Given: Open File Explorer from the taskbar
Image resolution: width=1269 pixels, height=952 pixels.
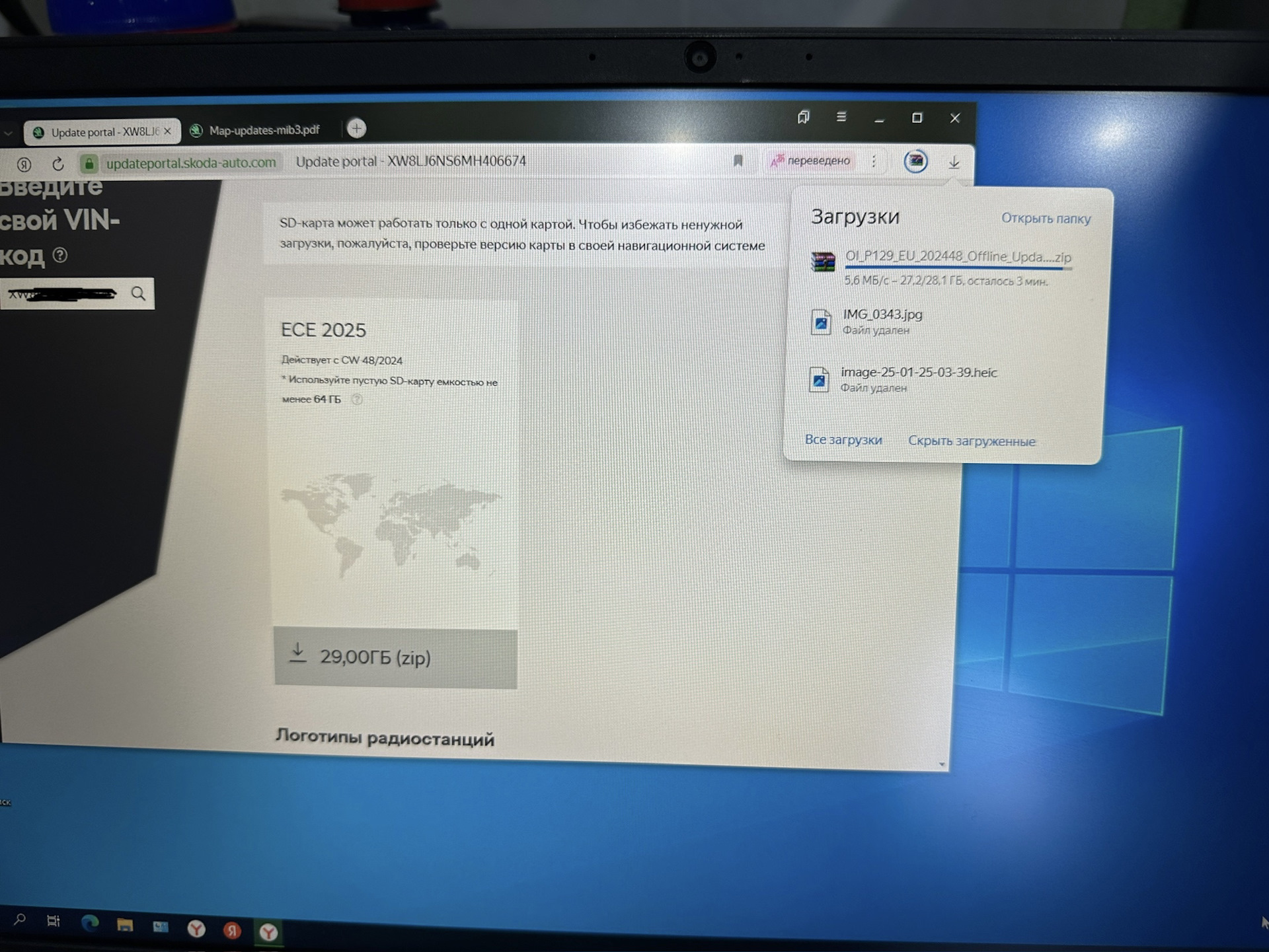Looking at the screenshot, I should (124, 924).
